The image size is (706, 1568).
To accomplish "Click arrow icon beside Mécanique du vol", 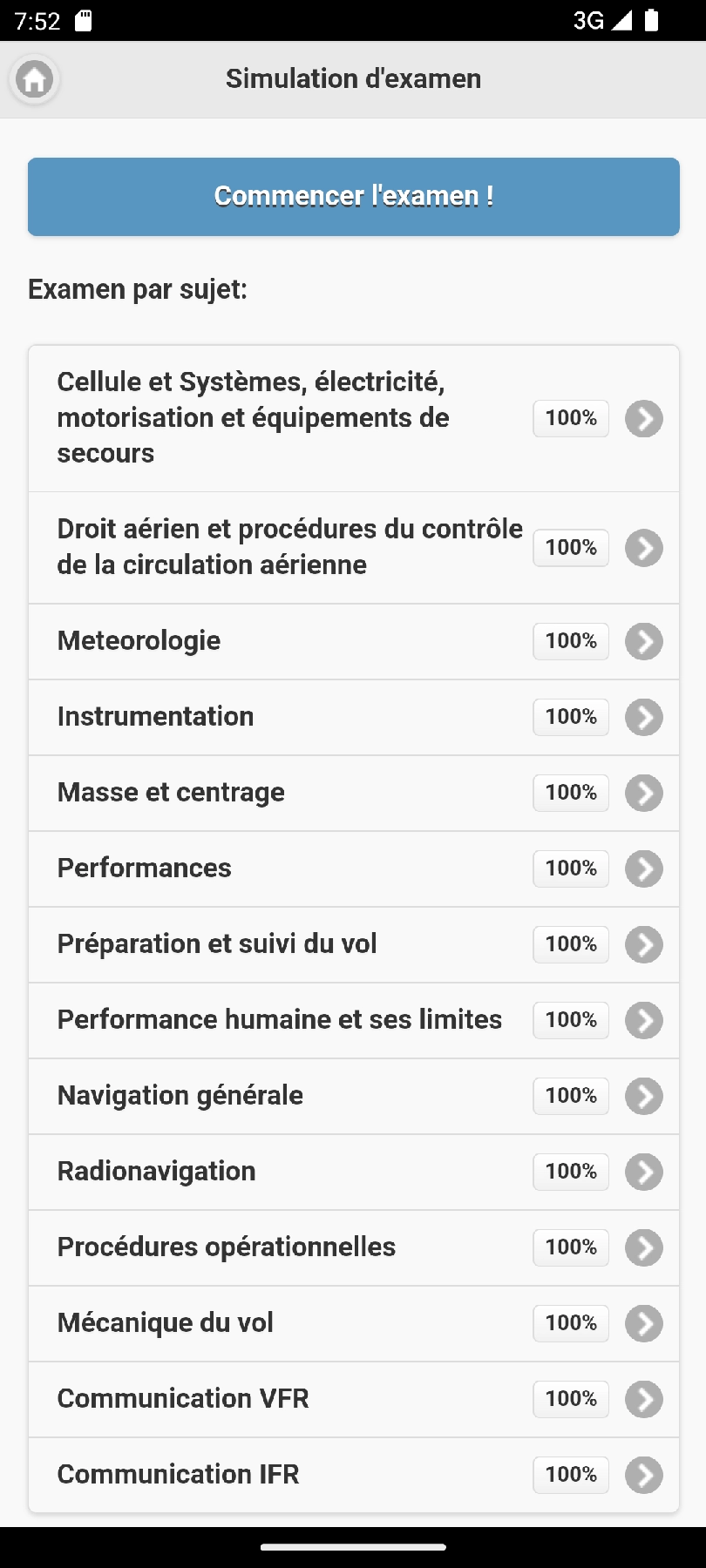I will [x=644, y=1324].
